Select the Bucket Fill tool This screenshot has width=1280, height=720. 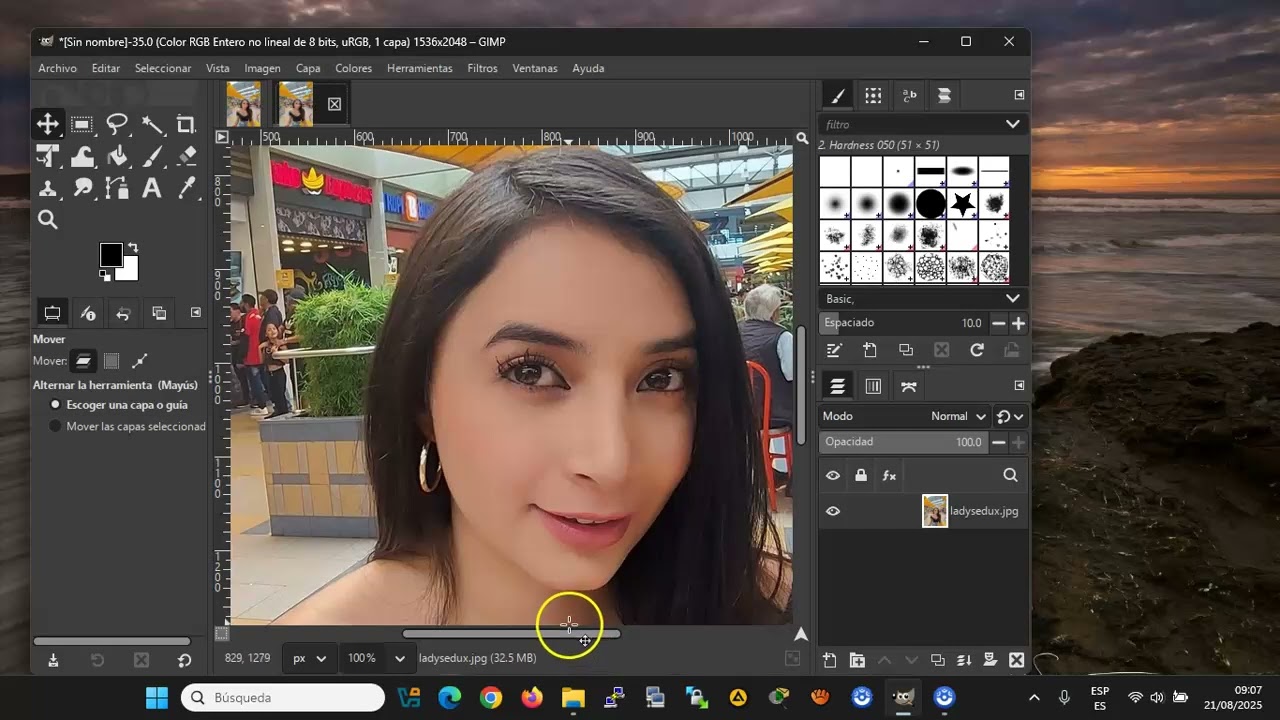tap(117, 156)
